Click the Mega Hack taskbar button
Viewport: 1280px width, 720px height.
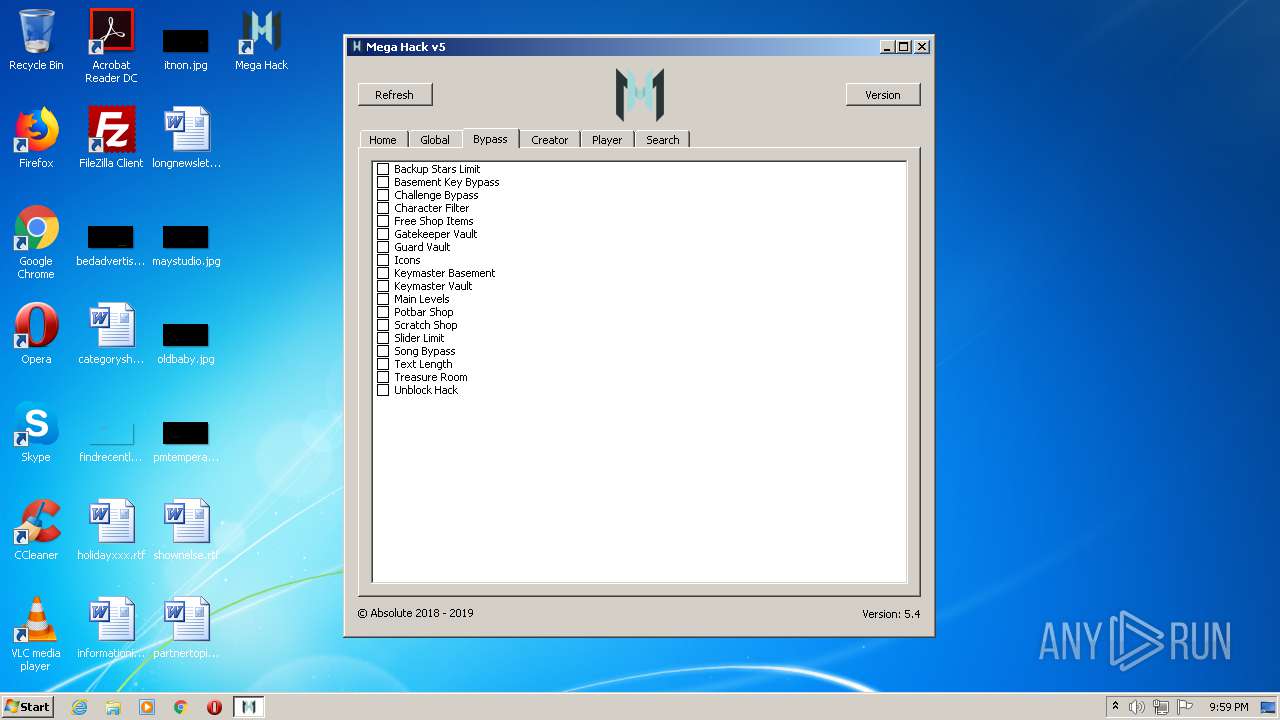pyautogui.click(x=249, y=707)
